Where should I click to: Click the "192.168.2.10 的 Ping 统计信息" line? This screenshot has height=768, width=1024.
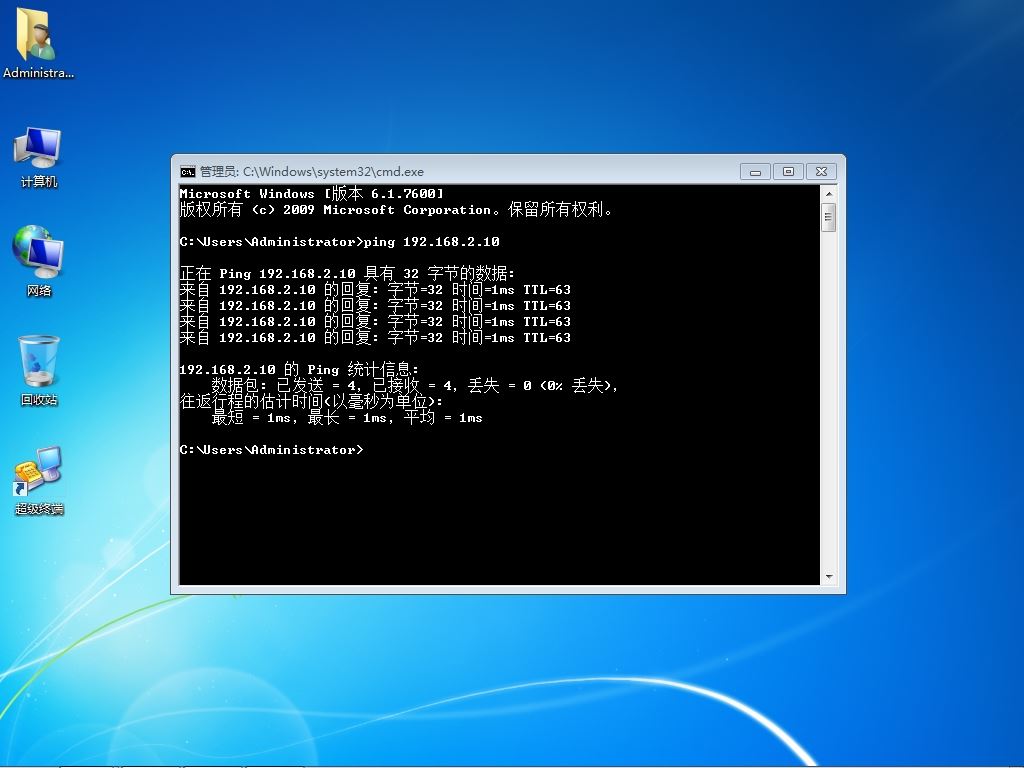tap(299, 370)
